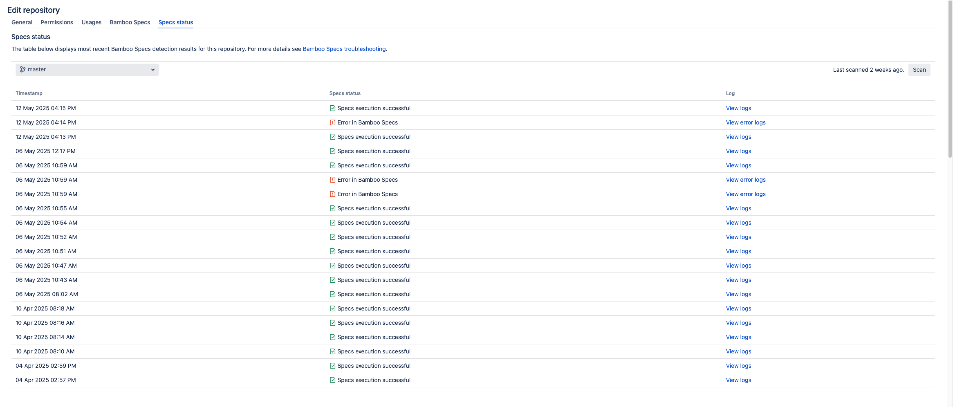Click Log column header
Image resolution: width=953 pixels, height=407 pixels.
730,93
